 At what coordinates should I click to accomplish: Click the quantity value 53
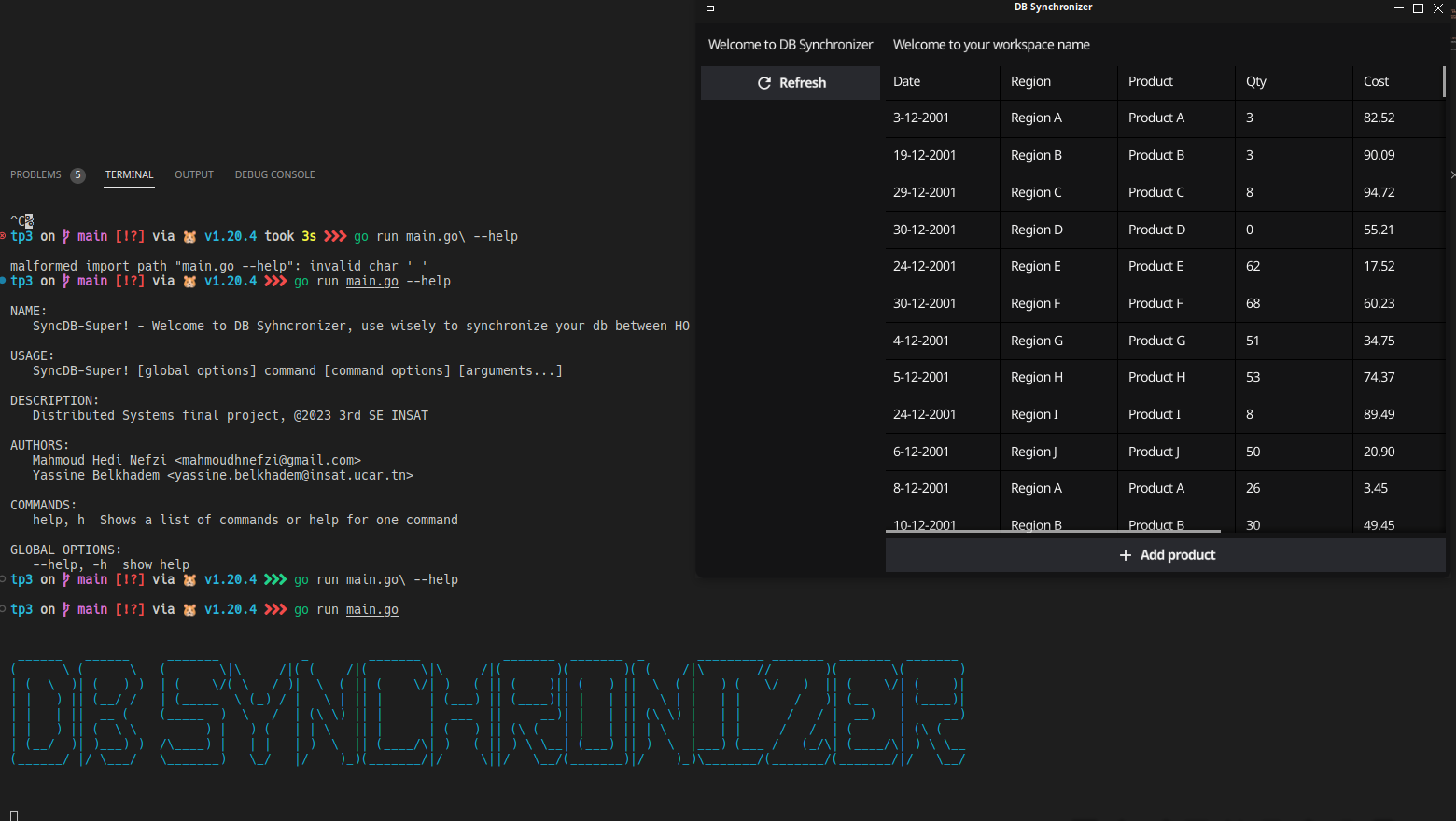point(1253,378)
